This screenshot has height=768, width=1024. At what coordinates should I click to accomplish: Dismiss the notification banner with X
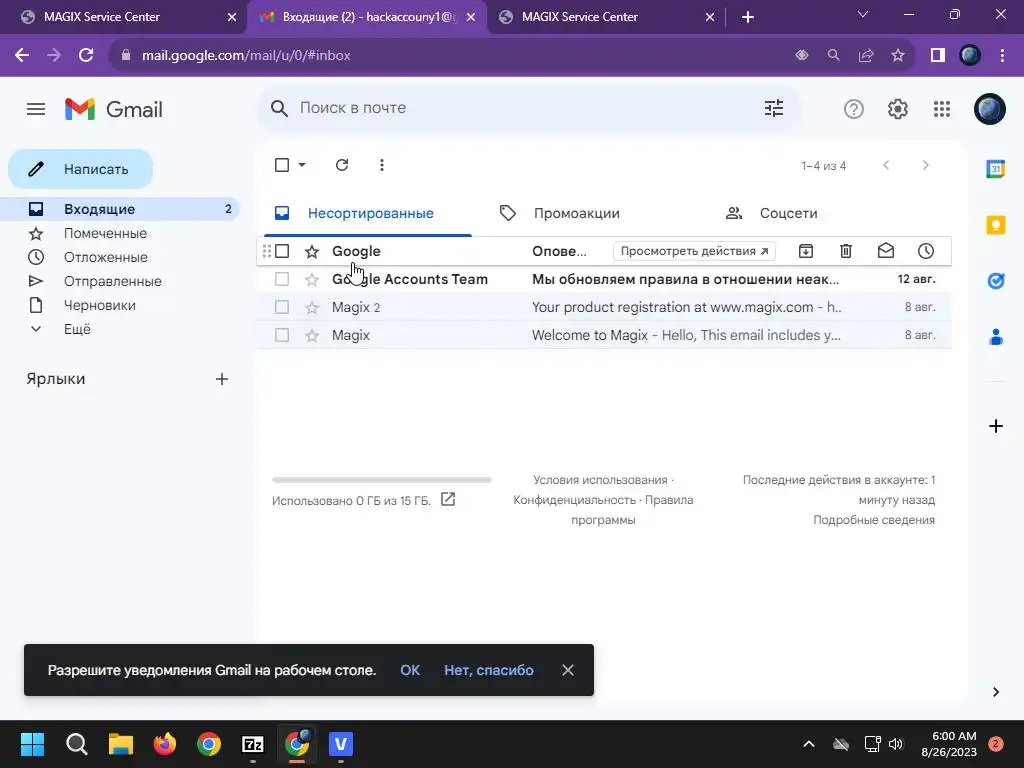coord(568,670)
